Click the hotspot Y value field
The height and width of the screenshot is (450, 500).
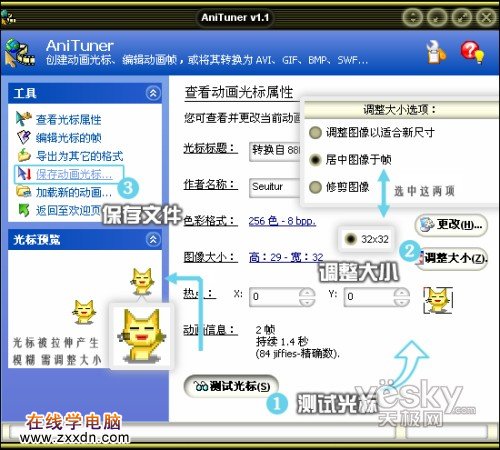[x=369, y=297]
